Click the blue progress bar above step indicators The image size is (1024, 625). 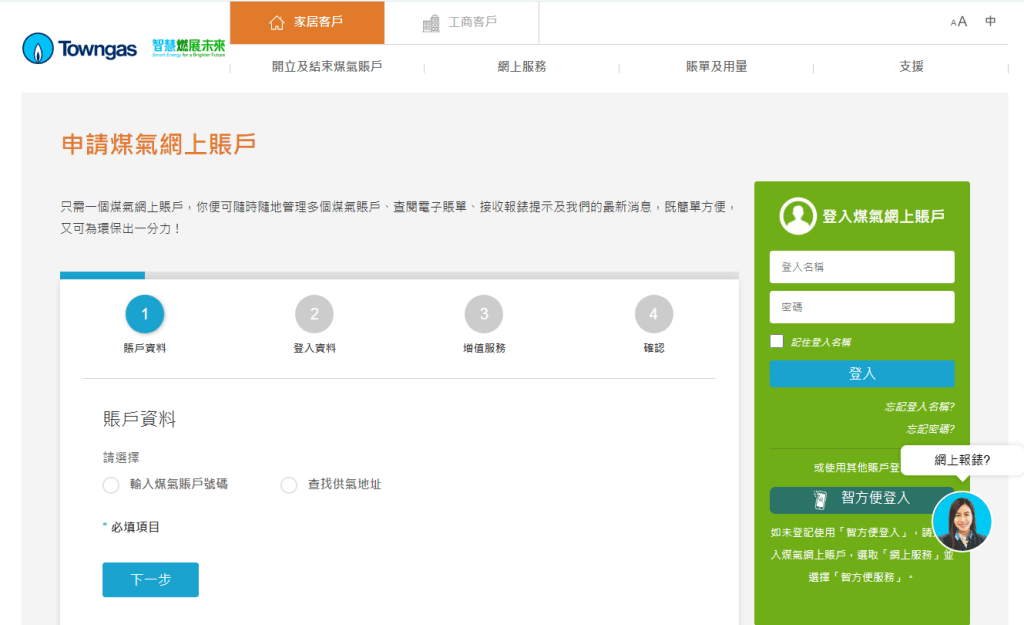[101, 276]
